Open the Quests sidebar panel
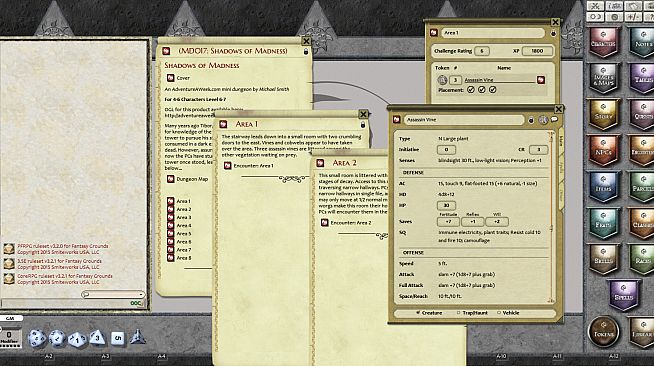Image resolution: width=654 pixels, height=366 pixels. click(x=642, y=114)
